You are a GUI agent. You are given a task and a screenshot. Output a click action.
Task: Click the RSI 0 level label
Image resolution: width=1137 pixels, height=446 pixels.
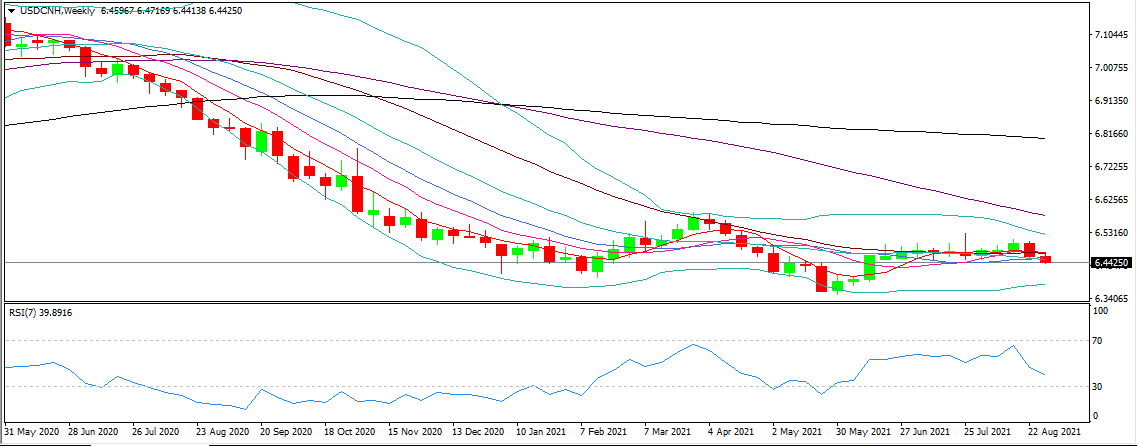click(x=1097, y=416)
